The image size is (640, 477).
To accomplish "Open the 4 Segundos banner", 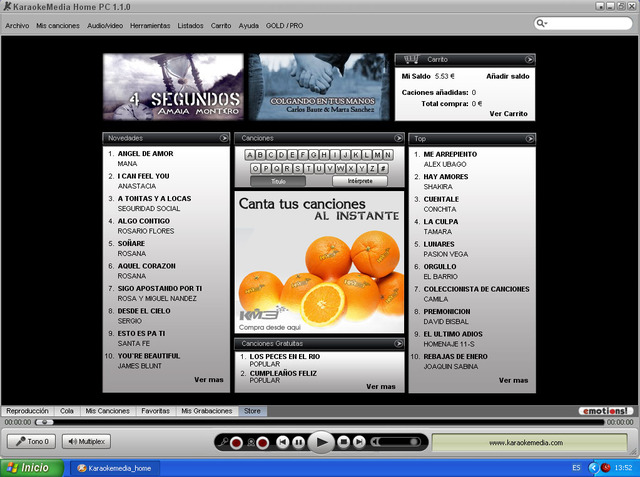I will click(173, 87).
